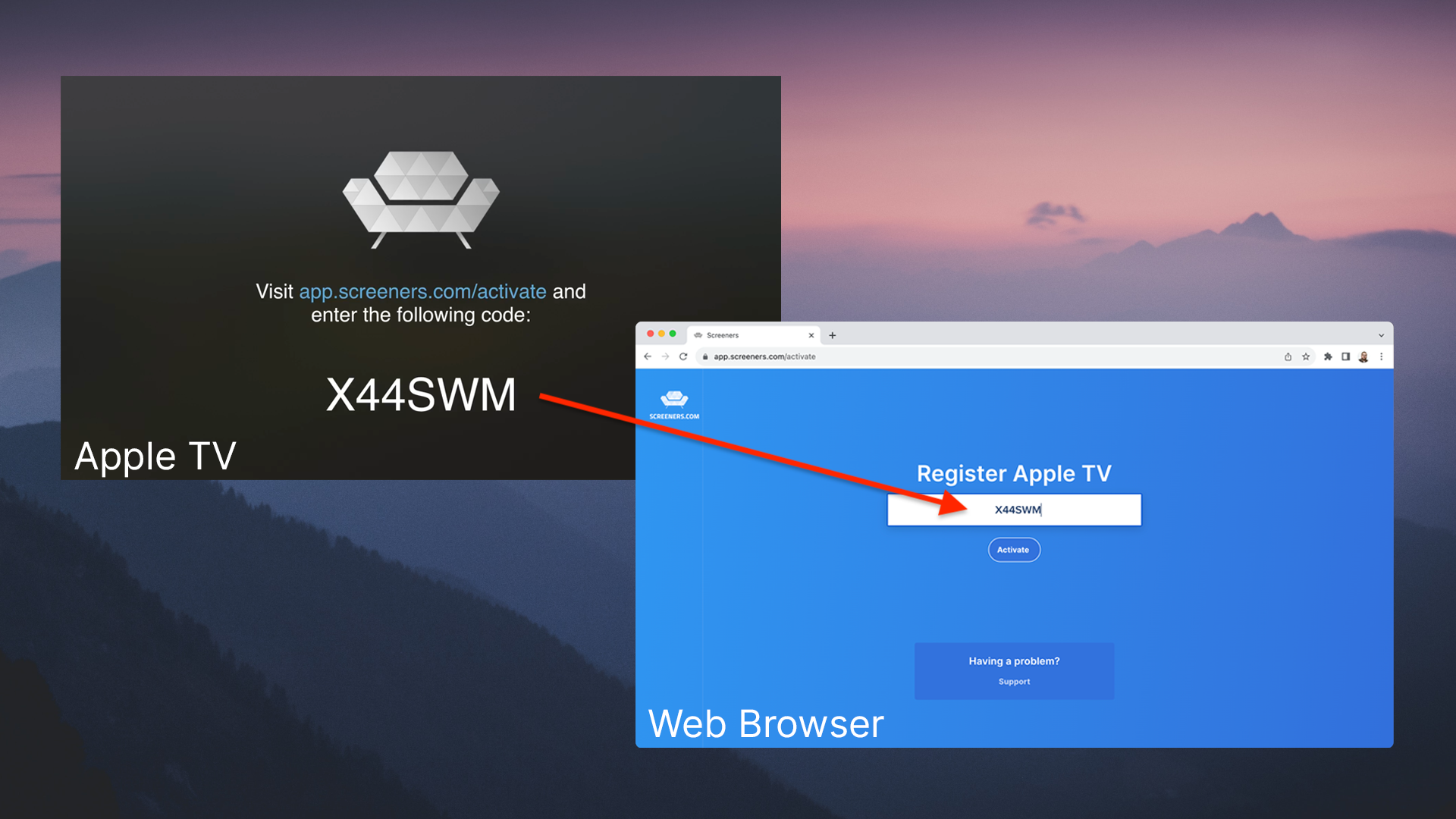Click the browser menu (three dots) icon

pos(1382,356)
